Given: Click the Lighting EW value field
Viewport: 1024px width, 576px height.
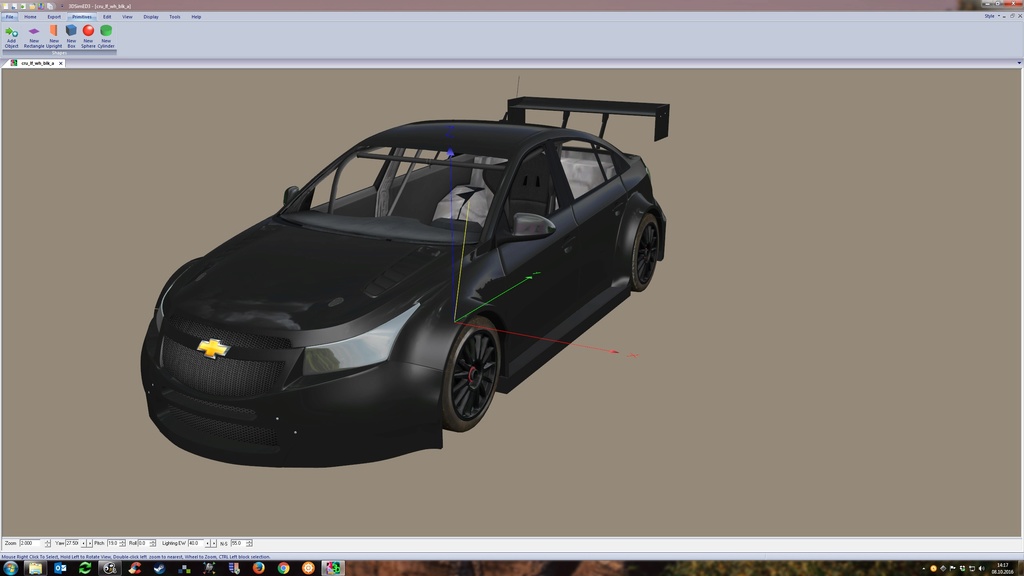Looking at the screenshot, I should click(x=195, y=543).
